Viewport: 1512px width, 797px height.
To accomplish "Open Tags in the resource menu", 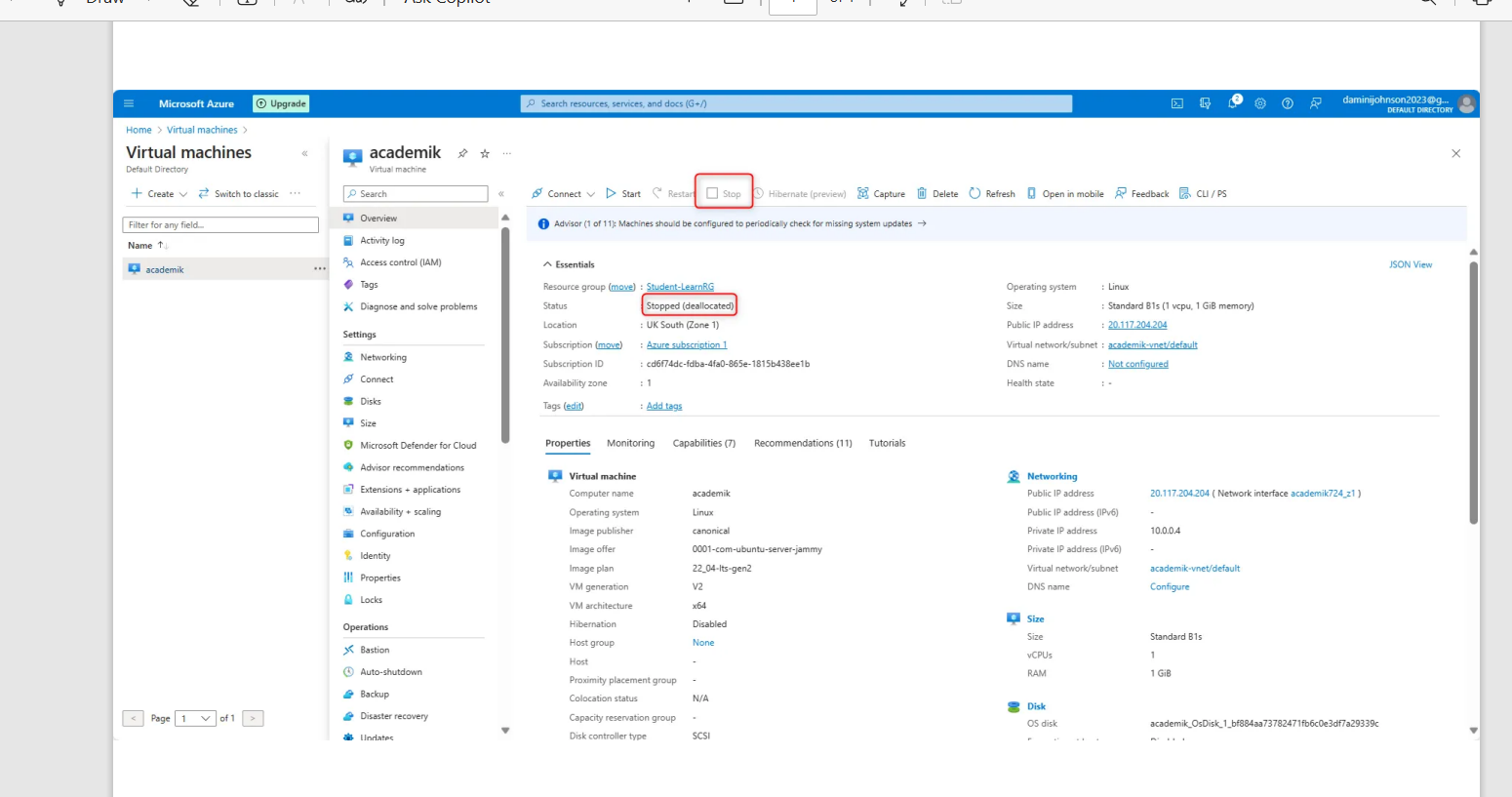I will coord(369,285).
